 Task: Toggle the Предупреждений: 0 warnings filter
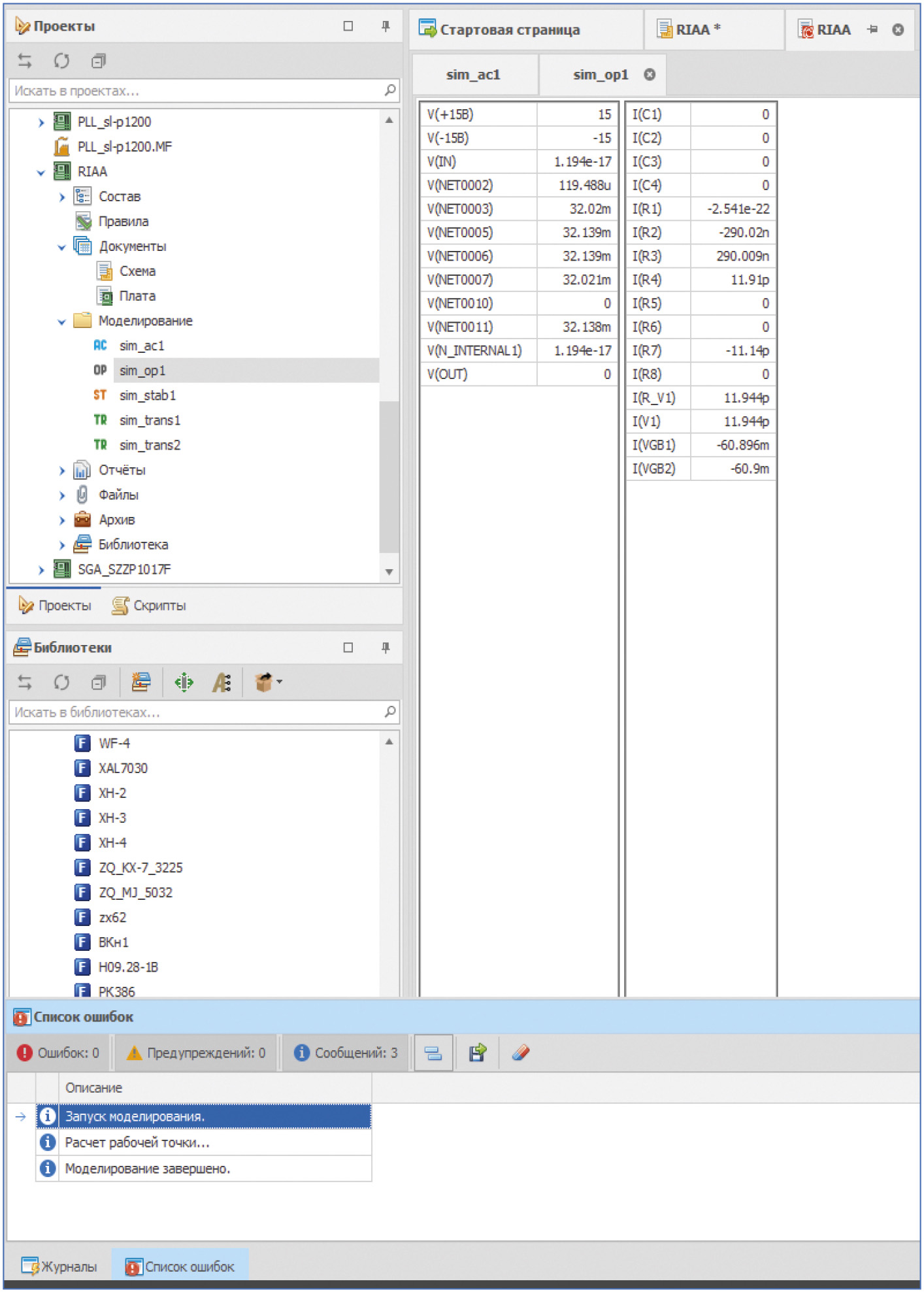point(197,1053)
